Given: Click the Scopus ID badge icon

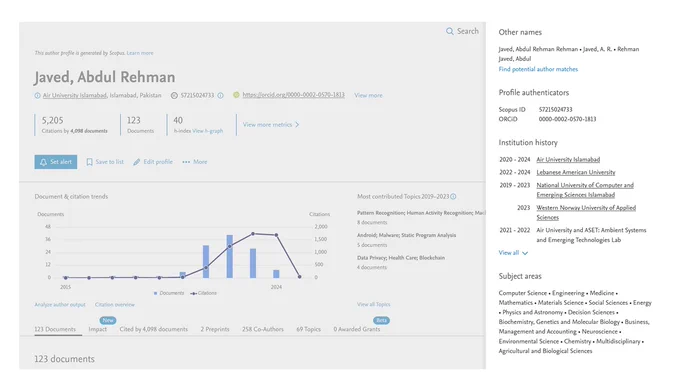Looking at the screenshot, I should click(x=174, y=95).
